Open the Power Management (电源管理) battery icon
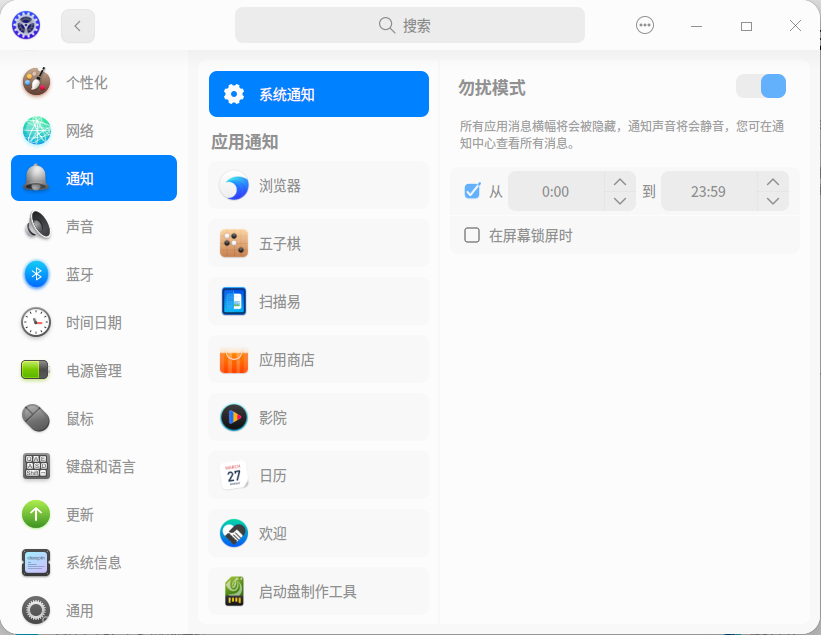This screenshot has height=635, width=821. [x=35, y=370]
